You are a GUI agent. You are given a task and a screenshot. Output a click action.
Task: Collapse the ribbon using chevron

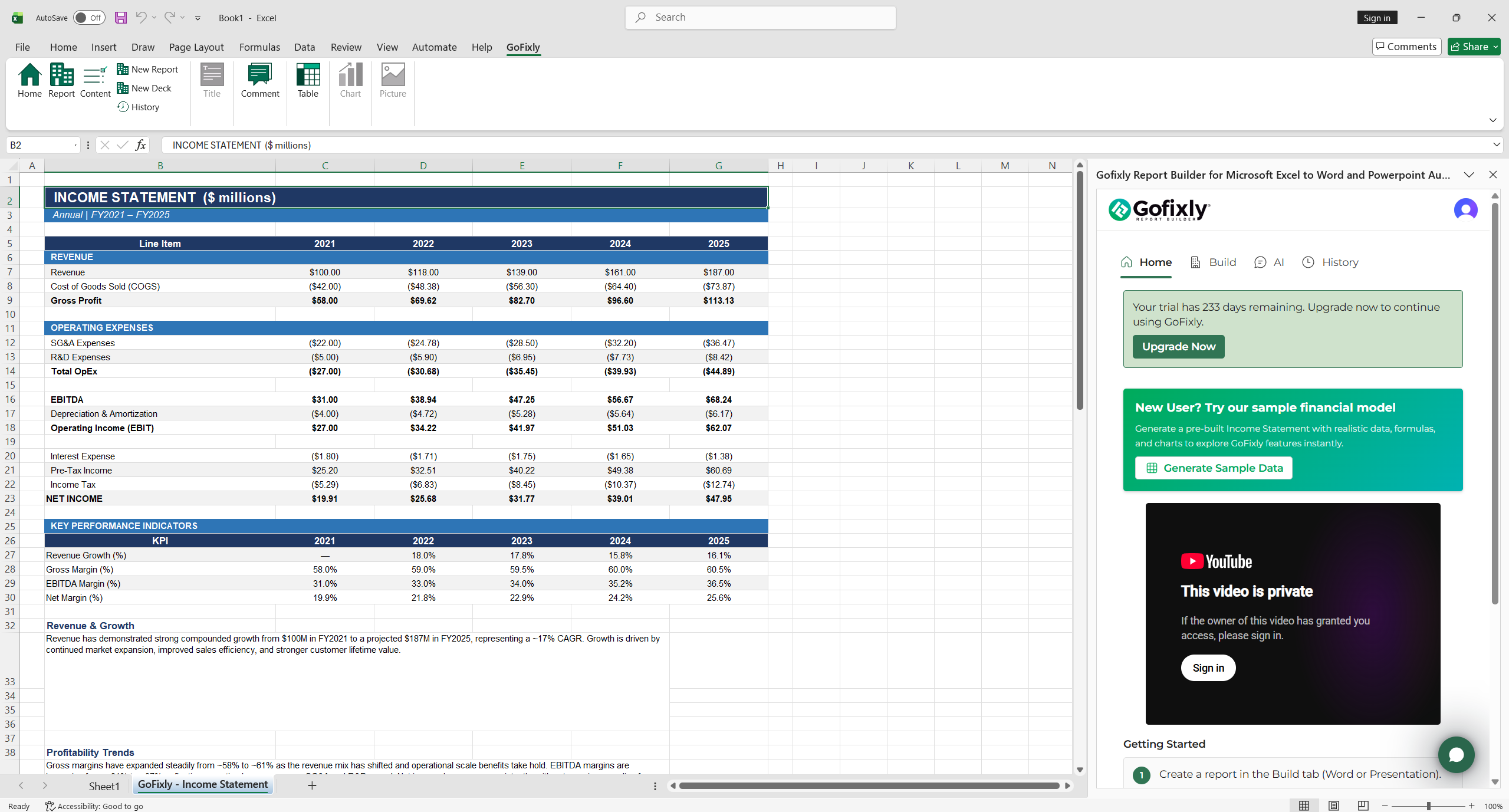1492,120
